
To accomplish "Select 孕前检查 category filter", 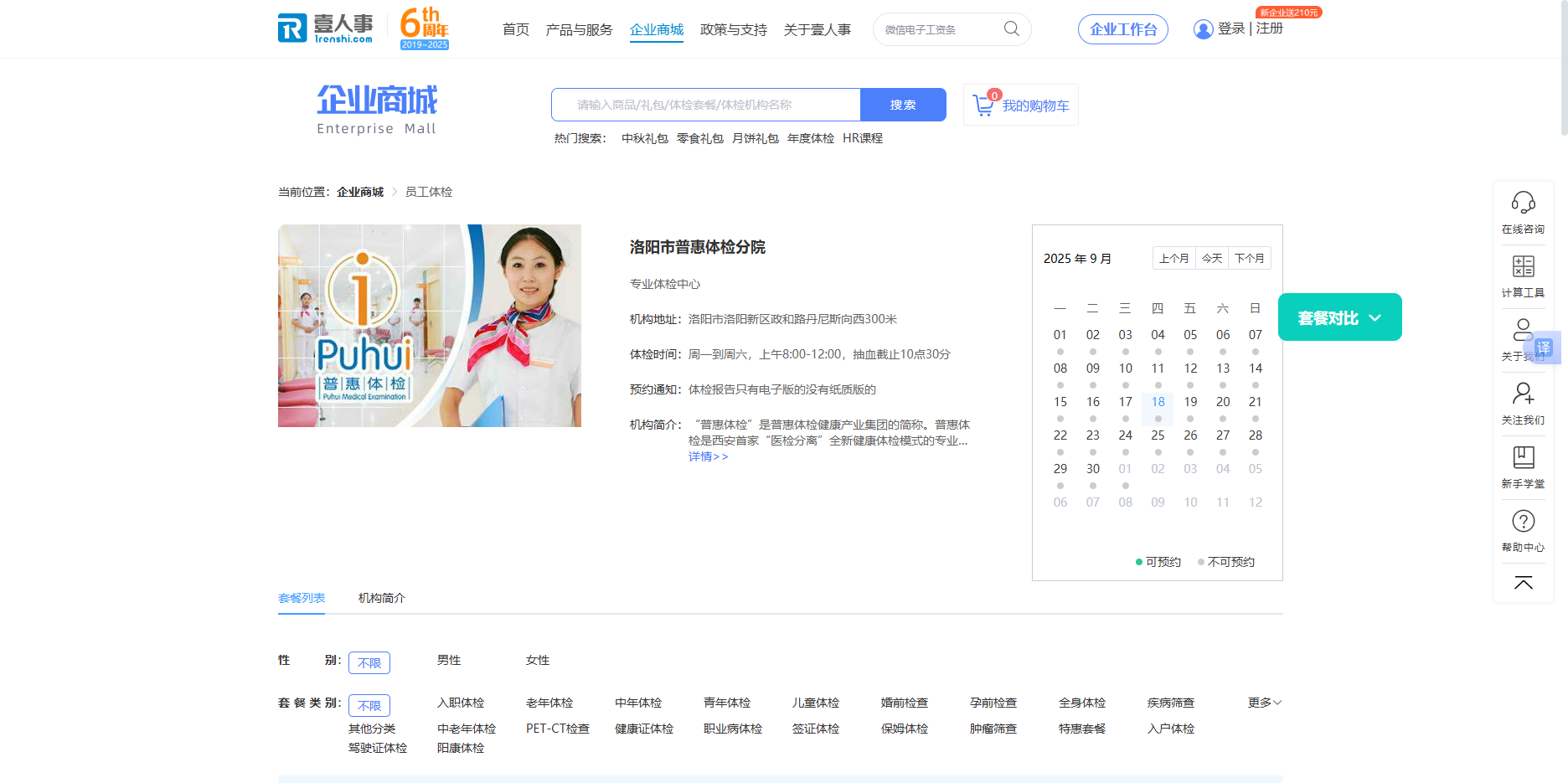I will (993, 703).
